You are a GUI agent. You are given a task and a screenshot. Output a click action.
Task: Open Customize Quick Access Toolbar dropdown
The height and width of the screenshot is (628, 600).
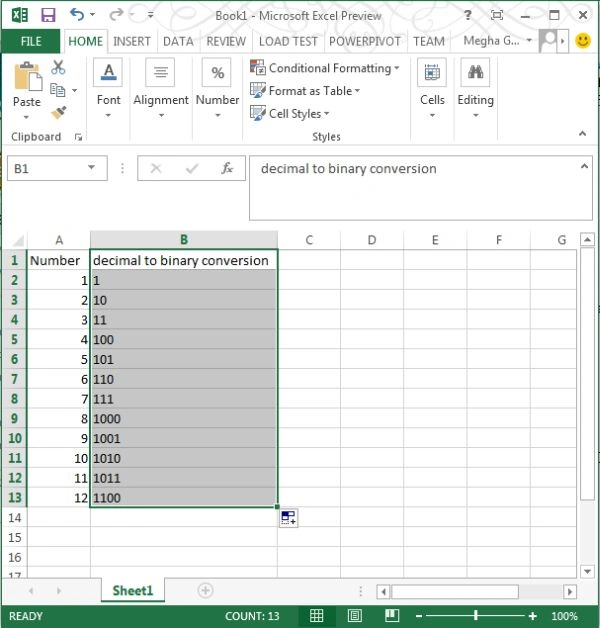[151, 15]
